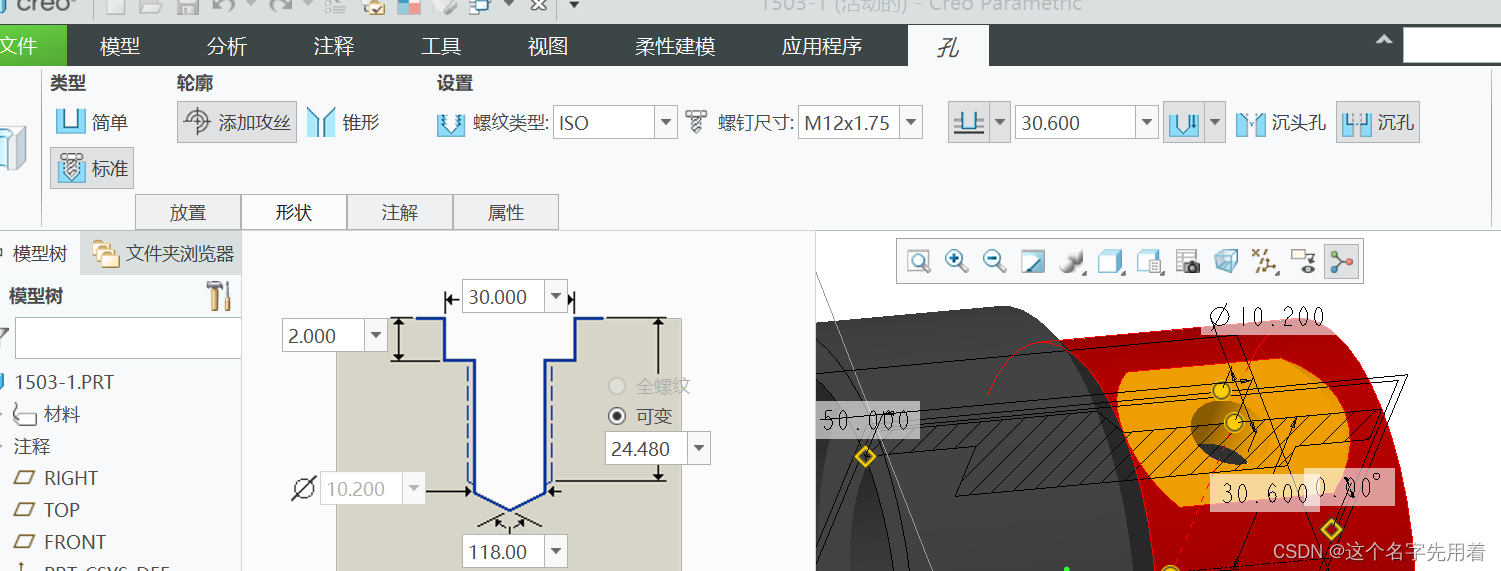
Task: Open the 形状 shape tab
Action: [294, 212]
